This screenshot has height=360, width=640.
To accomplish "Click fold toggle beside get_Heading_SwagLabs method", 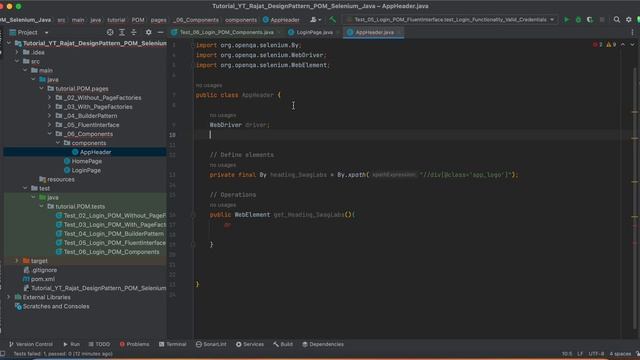I will (x=193, y=215).
